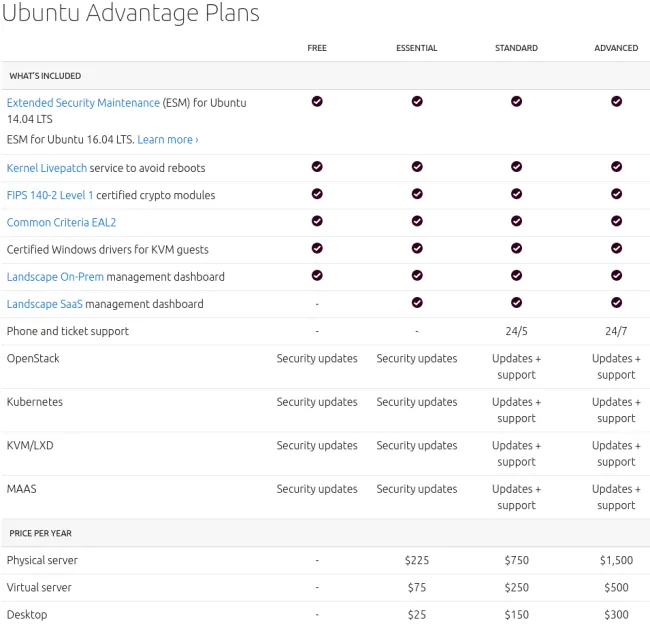Viewport: 650px width, 624px height.
Task: Select the STANDARD column header
Action: (517, 48)
